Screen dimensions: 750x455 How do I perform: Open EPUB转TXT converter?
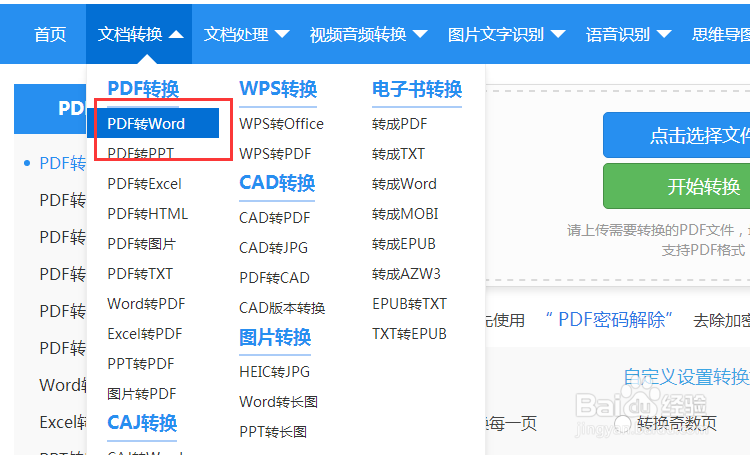coord(409,304)
